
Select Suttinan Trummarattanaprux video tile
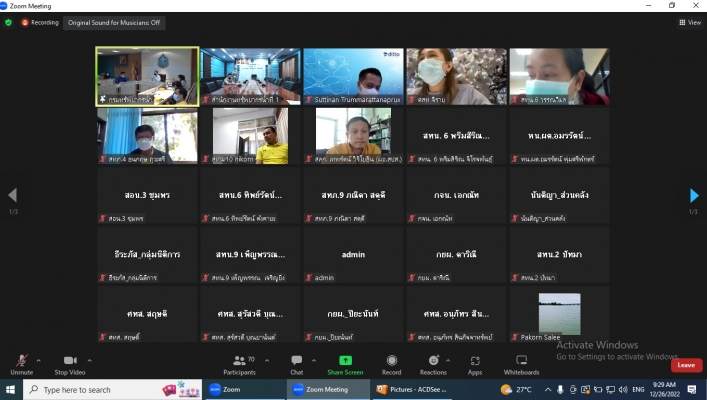tap(353, 76)
